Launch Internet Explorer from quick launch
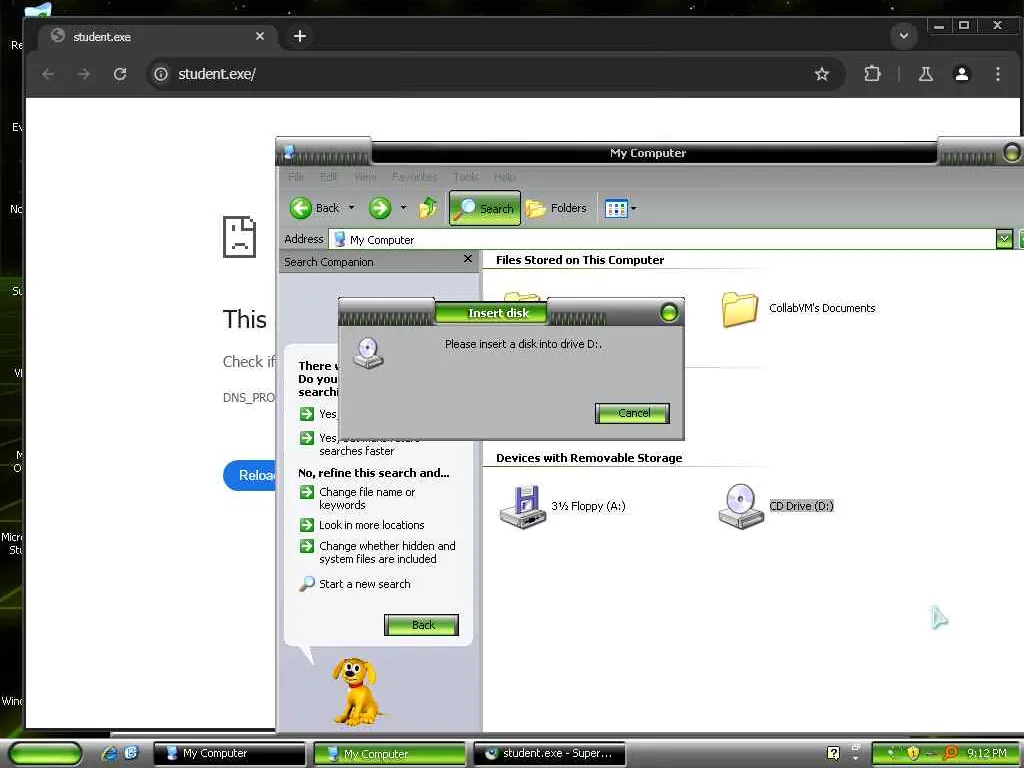 pyautogui.click(x=110, y=753)
